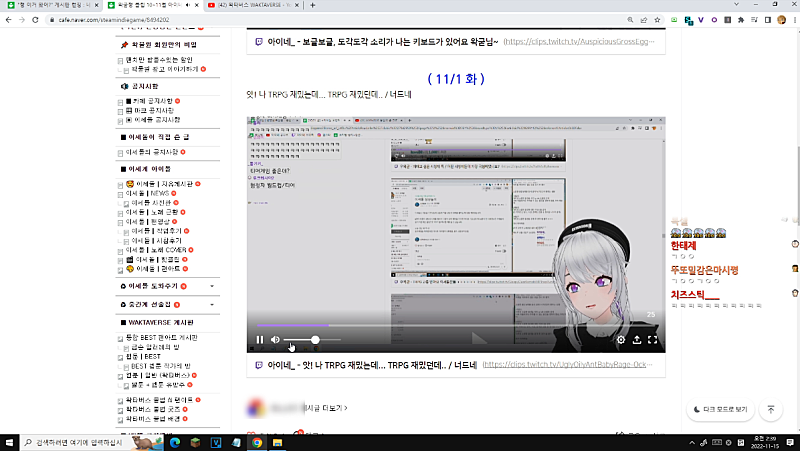This screenshot has height=451, width=800.
Task: Open the tab search chevron in Chrome
Action: coord(736,5)
